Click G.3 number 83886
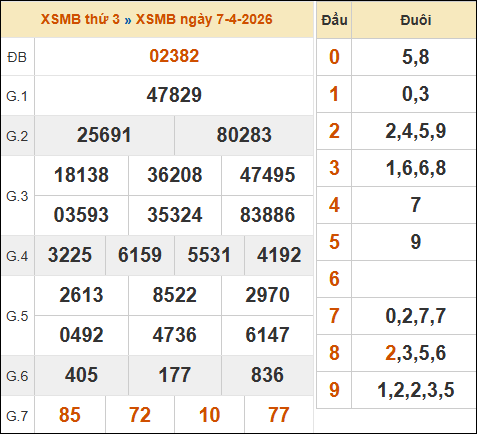477x434 pixels. pyautogui.click(x=267, y=215)
